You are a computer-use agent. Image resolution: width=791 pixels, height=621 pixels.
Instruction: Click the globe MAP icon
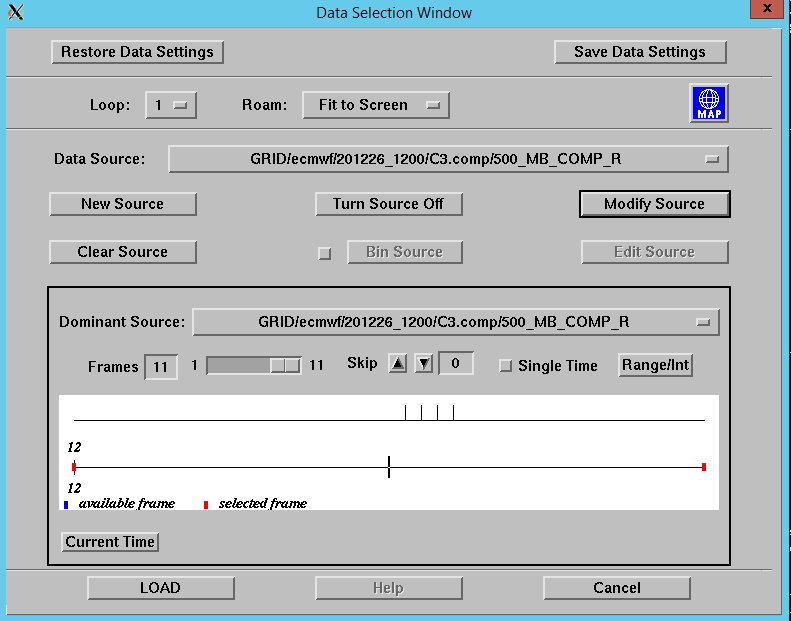(709, 104)
